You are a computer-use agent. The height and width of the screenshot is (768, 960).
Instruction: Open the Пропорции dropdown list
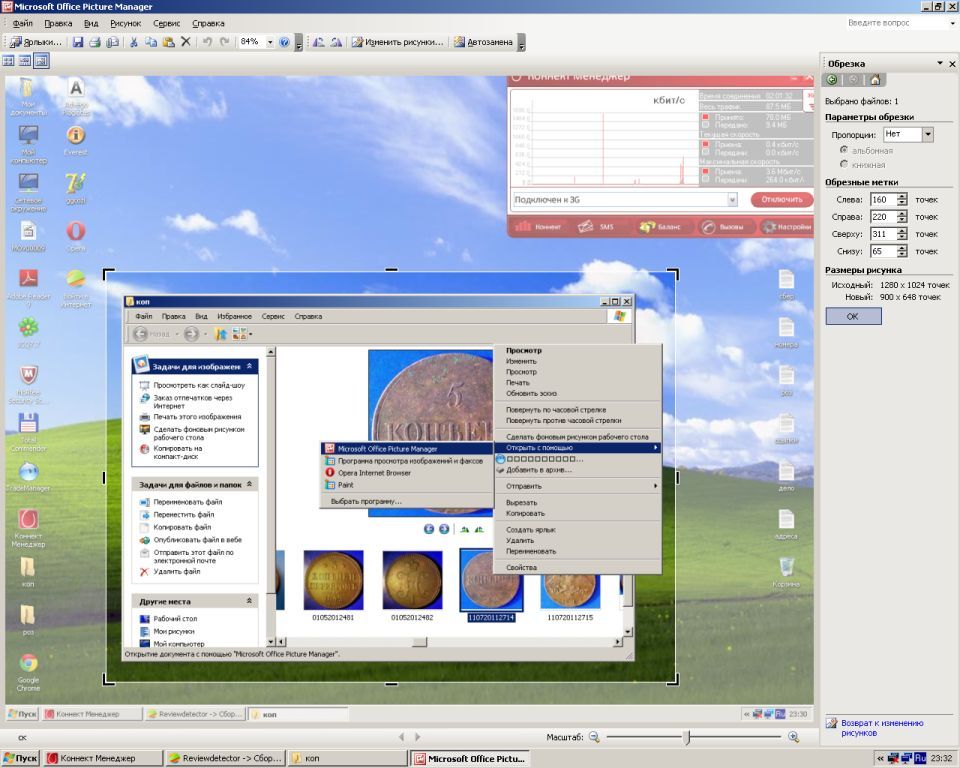pyautogui.click(x=927, y=134)
